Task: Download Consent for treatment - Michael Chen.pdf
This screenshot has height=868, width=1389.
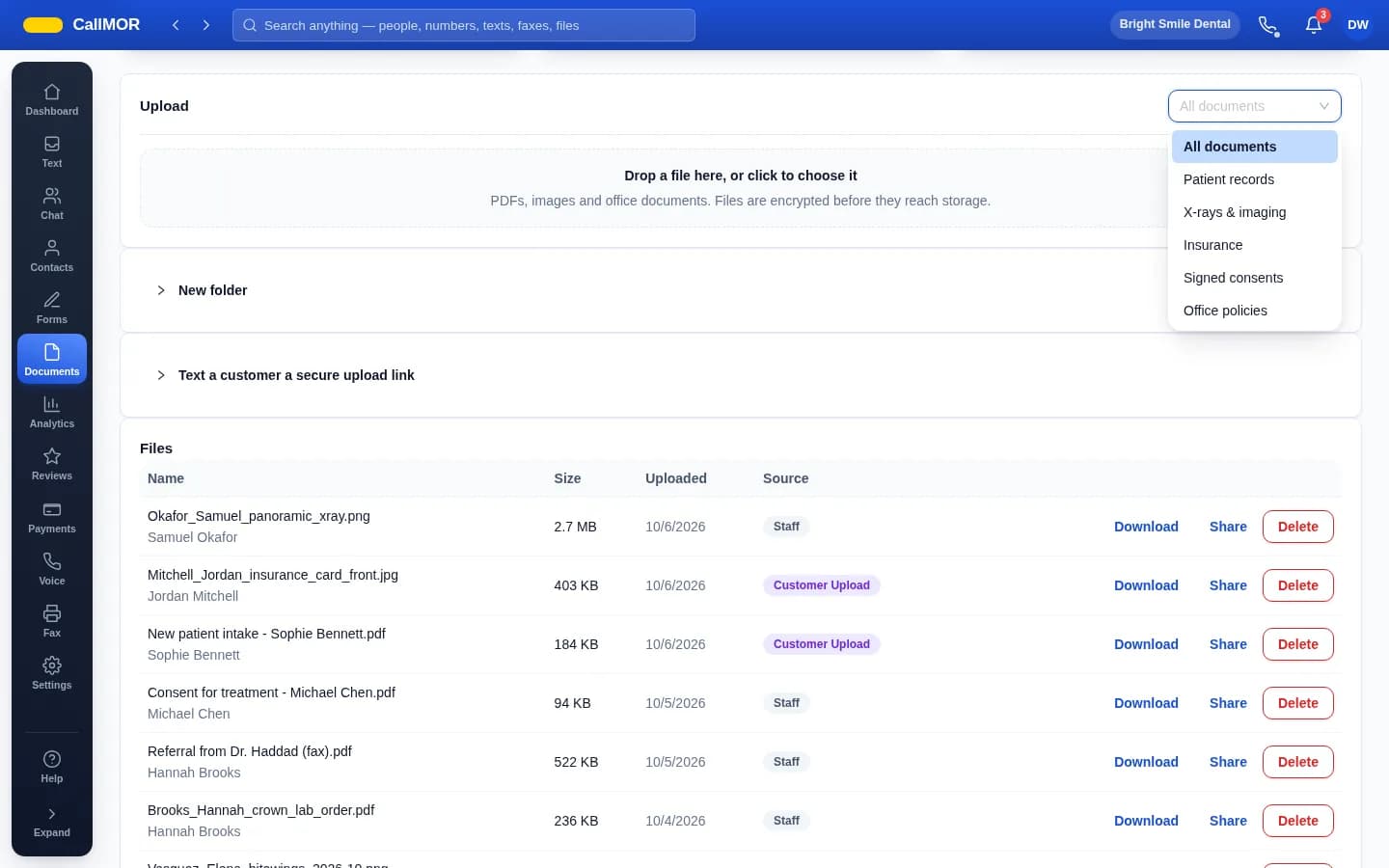Action: (x=1146, y=703)
